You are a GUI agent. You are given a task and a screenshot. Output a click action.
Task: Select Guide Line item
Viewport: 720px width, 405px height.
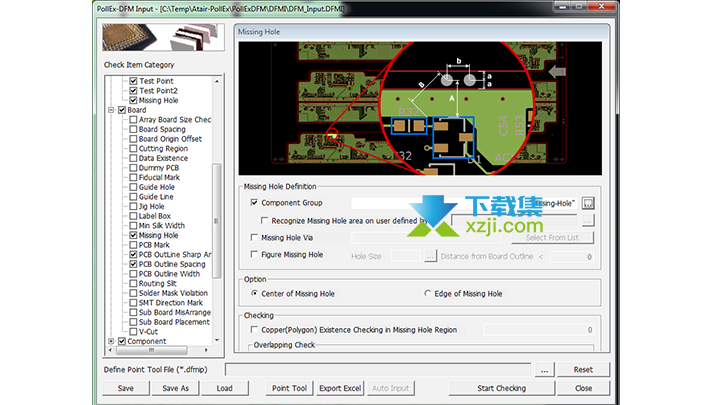click(156, 197)
